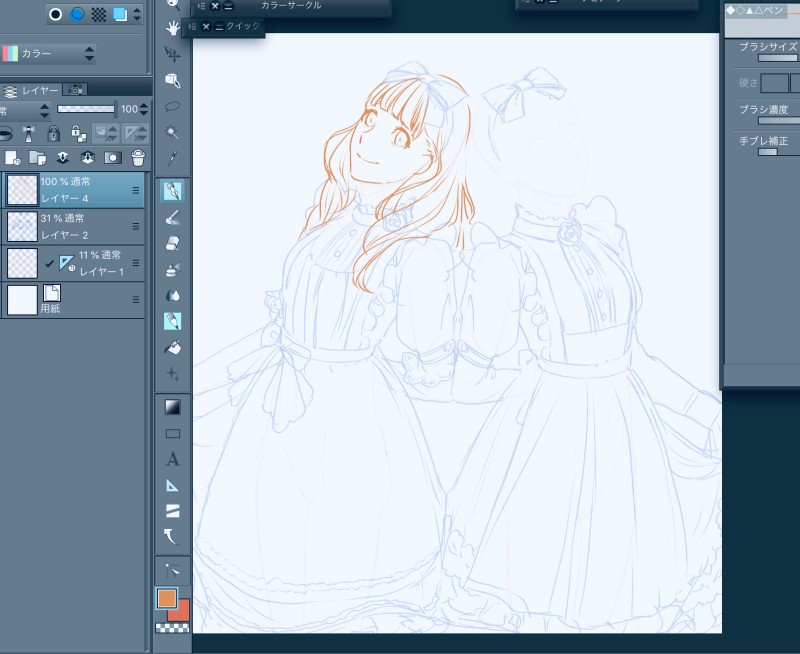Click the ◆◇▲△ペン sub tool name
Screen dimensions: 800x654
(x=754, y=10)
